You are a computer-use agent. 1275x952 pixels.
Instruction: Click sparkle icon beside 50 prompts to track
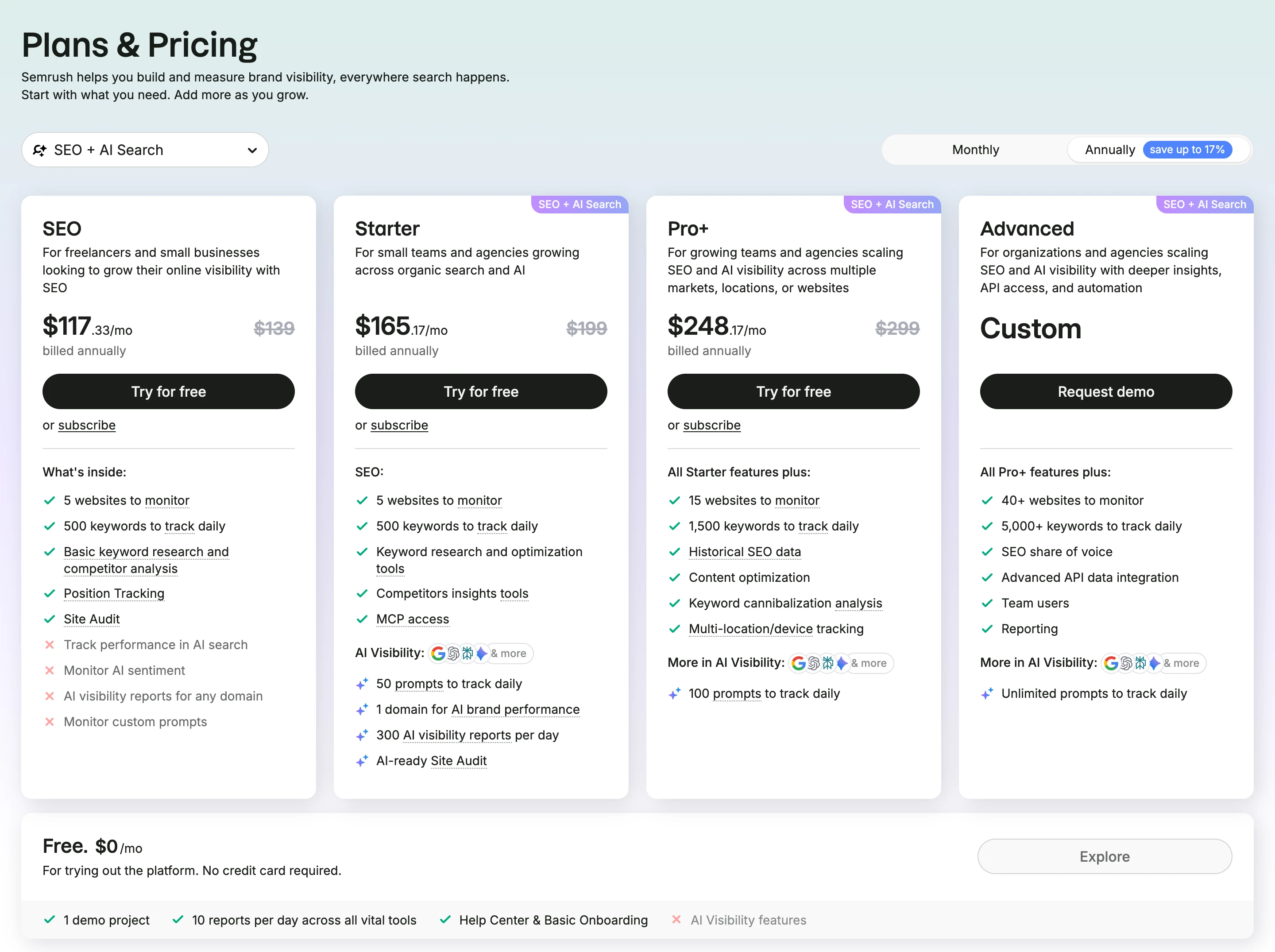pos(362,684)
